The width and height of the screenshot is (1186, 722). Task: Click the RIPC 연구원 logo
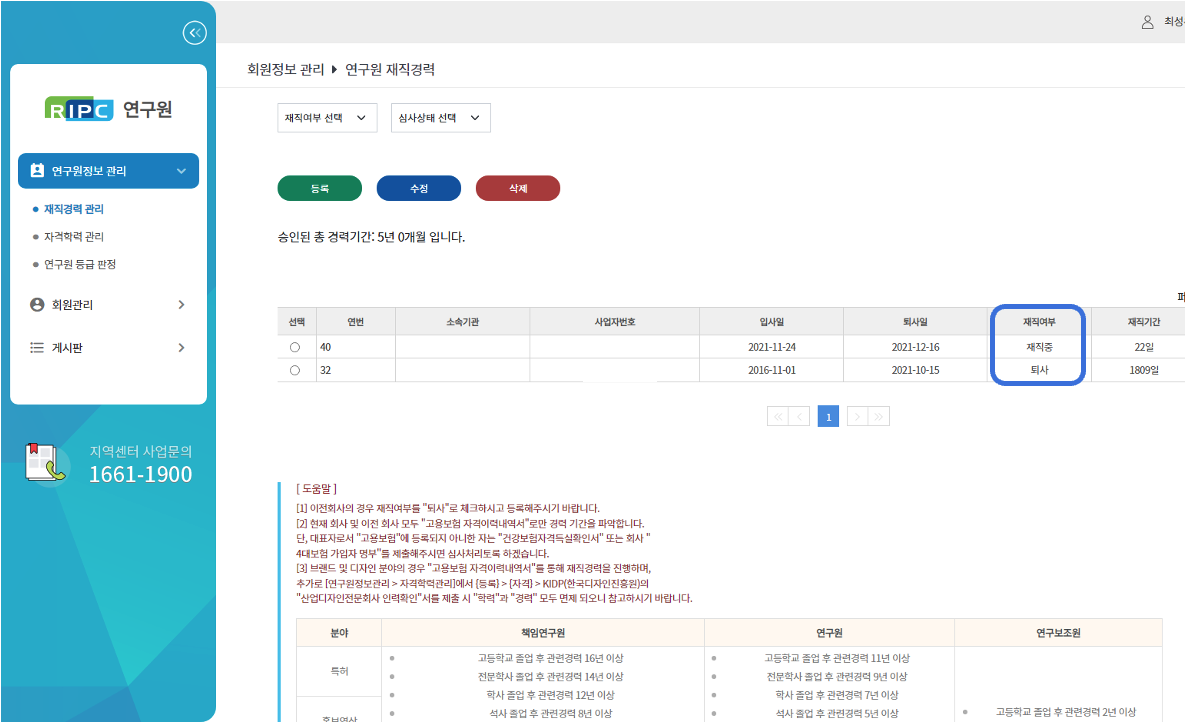108,109
